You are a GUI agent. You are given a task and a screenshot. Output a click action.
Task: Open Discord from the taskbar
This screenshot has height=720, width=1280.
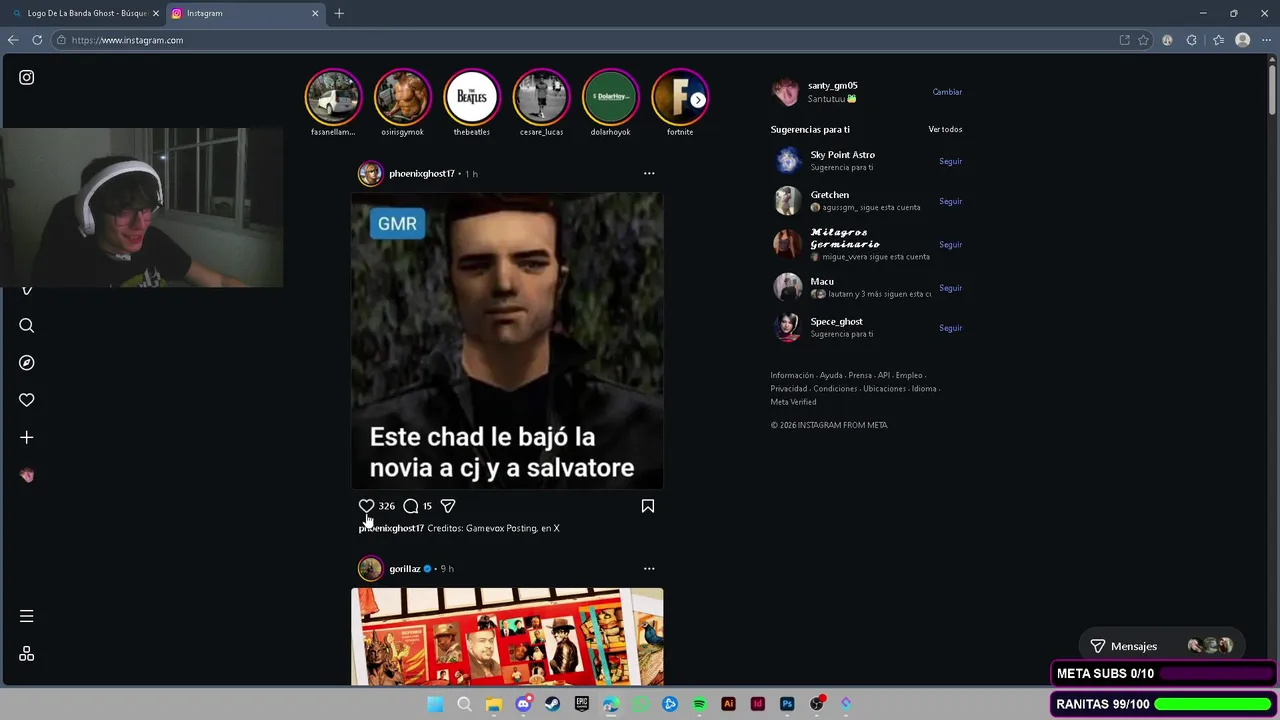[523, 704]
